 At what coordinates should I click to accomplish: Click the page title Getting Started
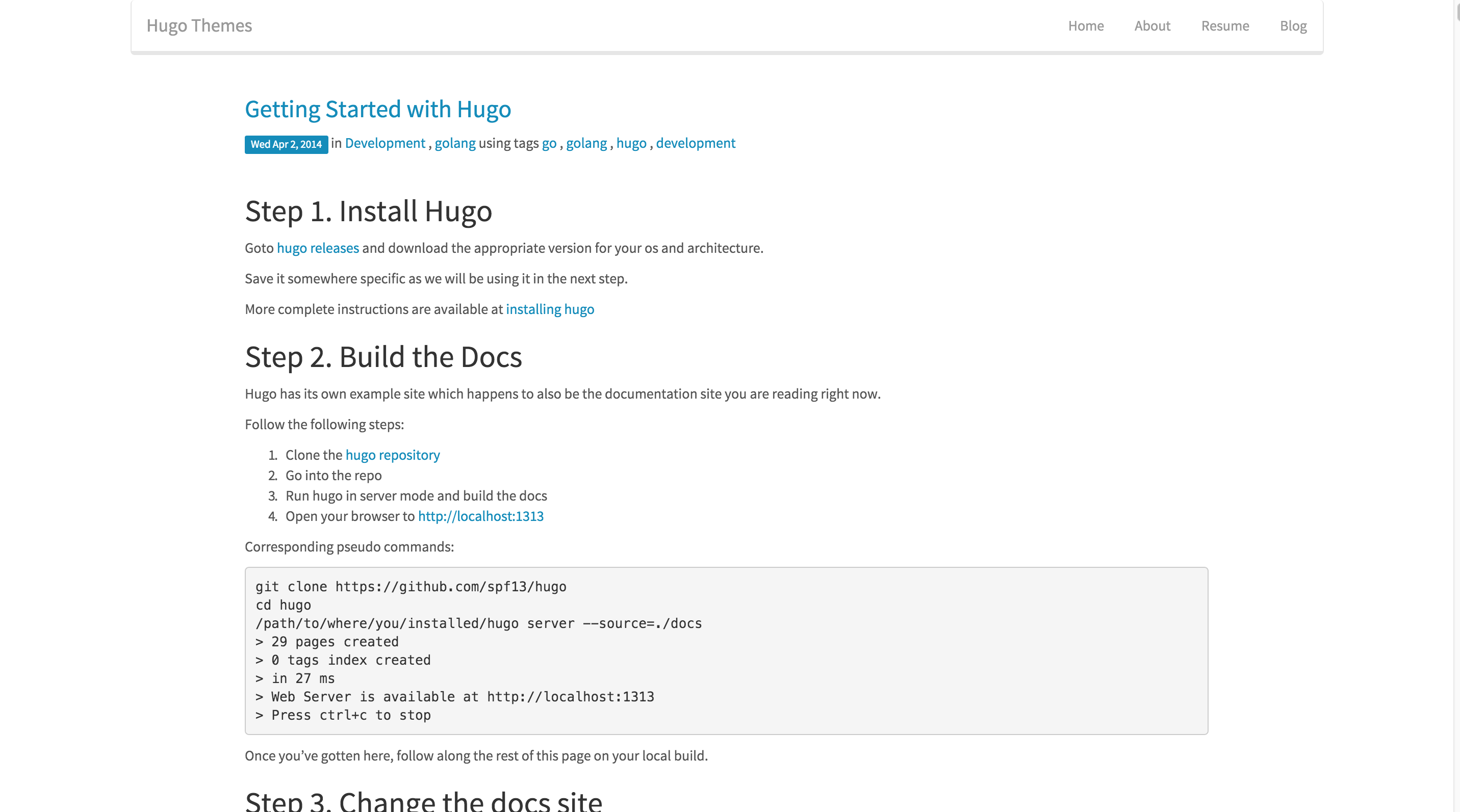[378, 108]
